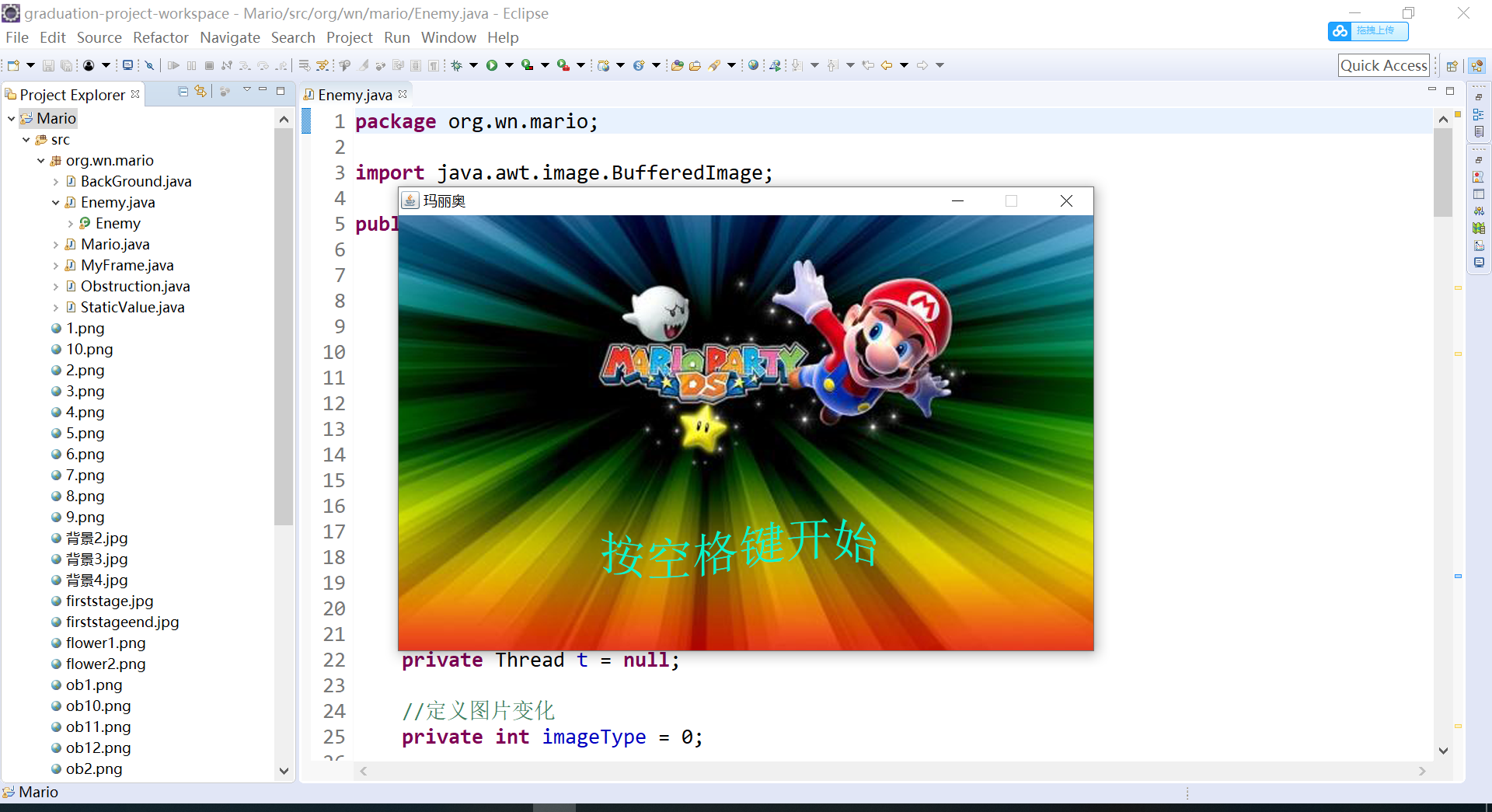Click the Quick Access field

[x=1384, y=65]
